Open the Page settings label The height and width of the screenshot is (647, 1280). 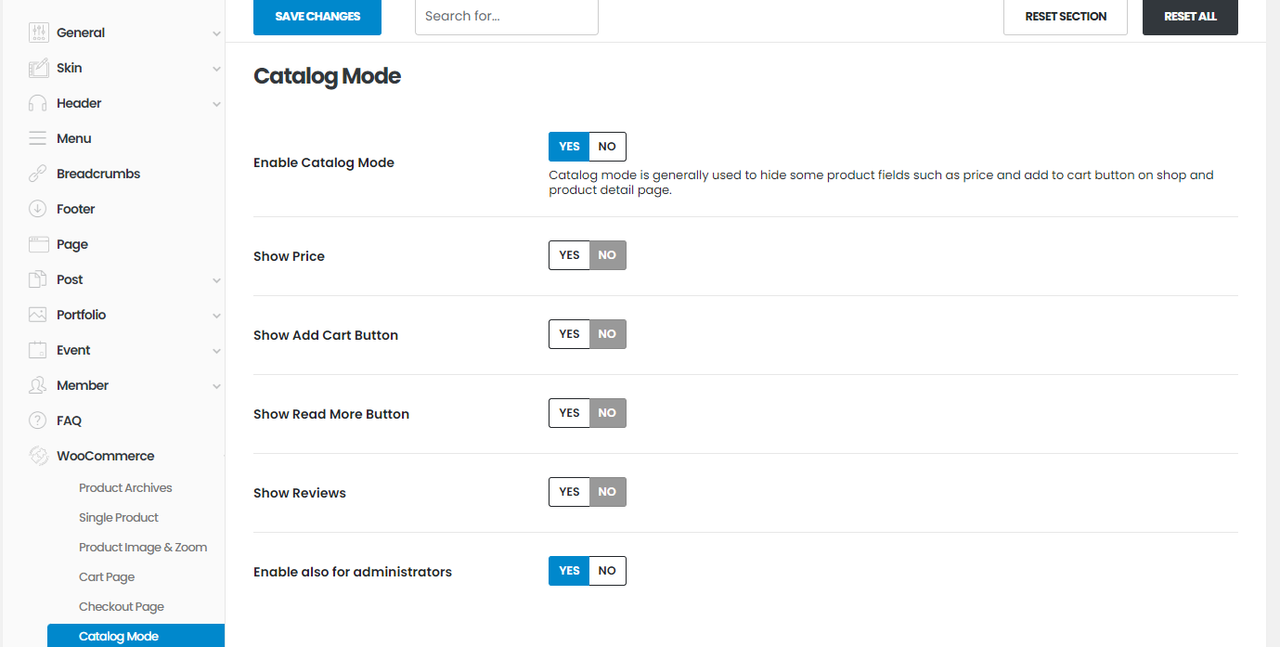coord(72,244)
